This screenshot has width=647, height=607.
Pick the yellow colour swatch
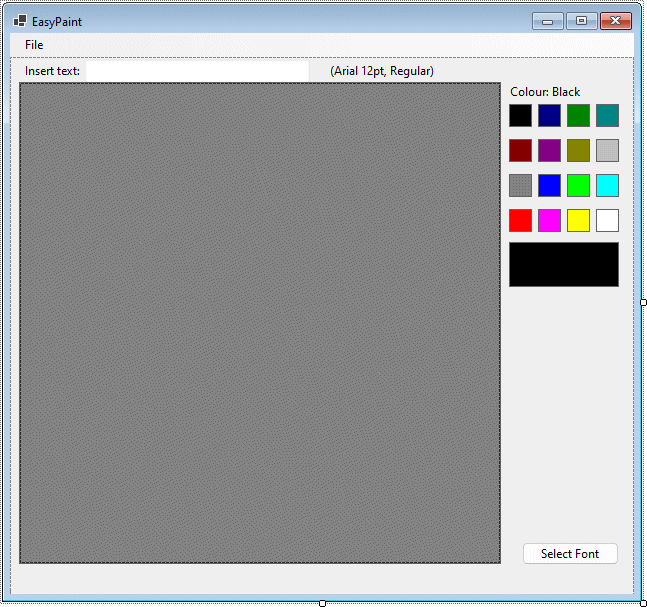click(x=578, y=220)
